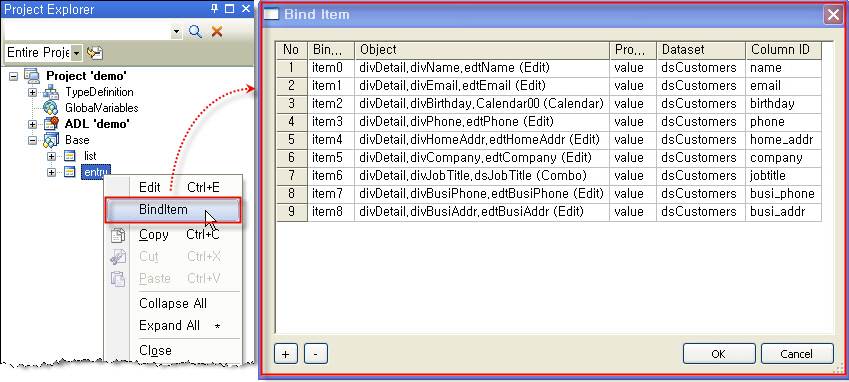Screen dimensions: 849x382
Task: Click the Project Explorer search input field
Action: pyautogui.click(x=87, y=32)
